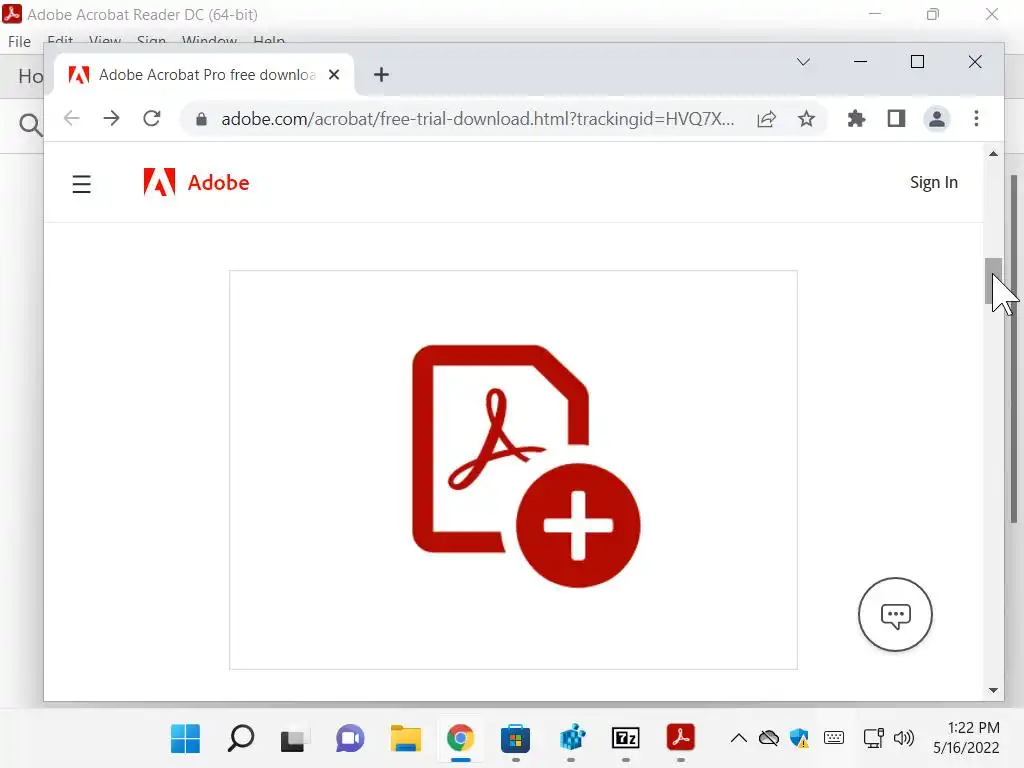Switch to Chrome on taskbar
Viewport: 1024px width, 768px height.
pos(460,739)
